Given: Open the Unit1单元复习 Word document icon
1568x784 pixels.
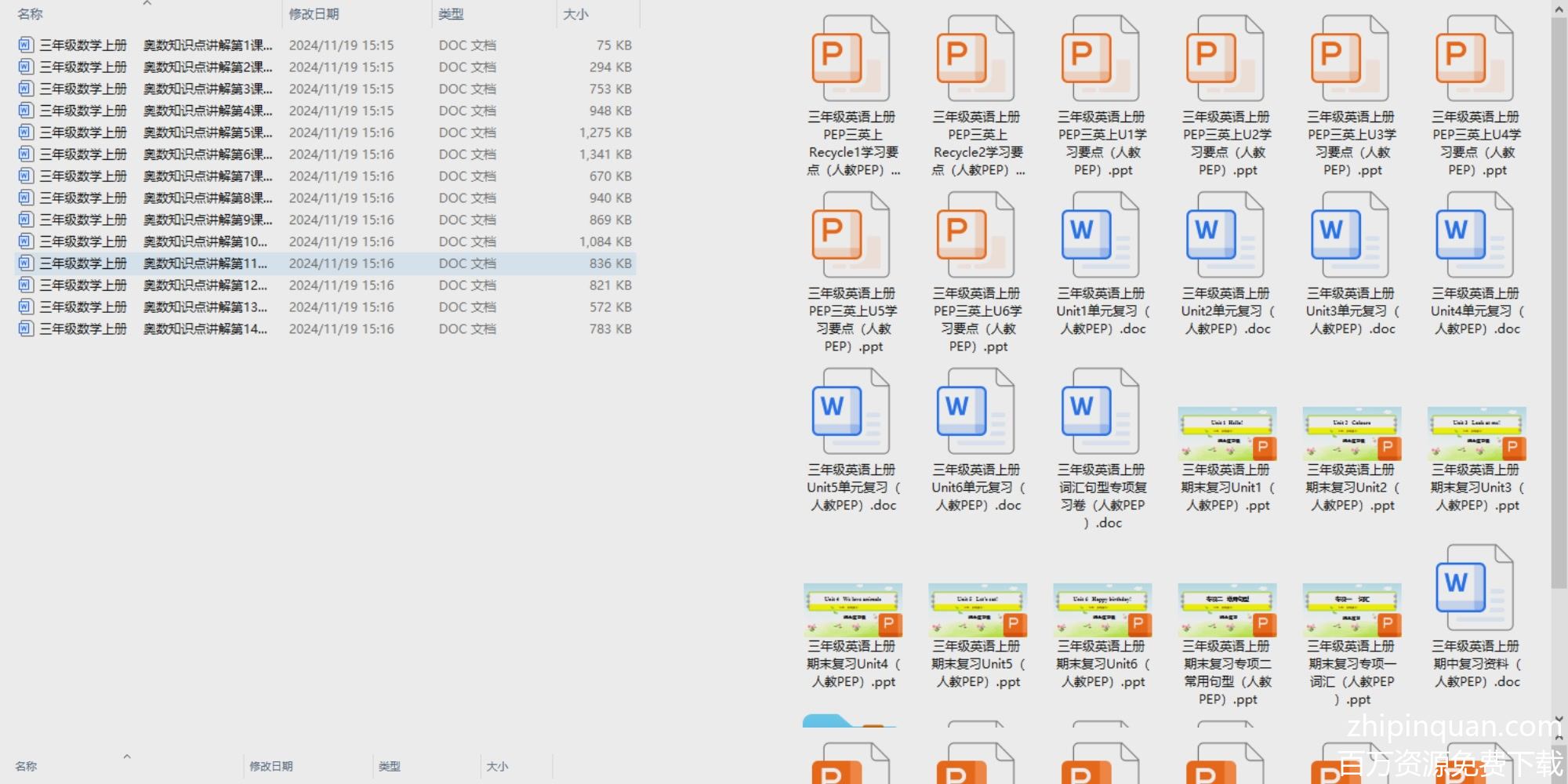Looking at the screenshot, I should (1100, 235).
